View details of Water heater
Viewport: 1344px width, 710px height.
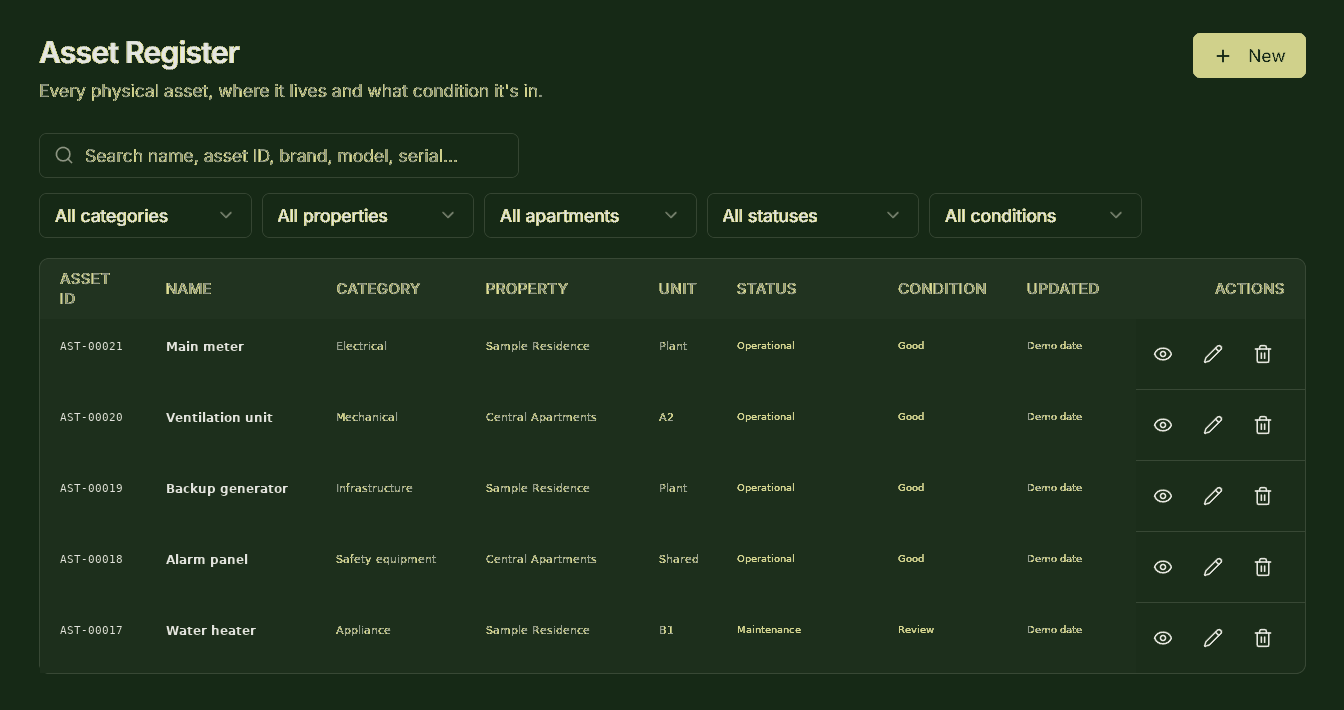click(x=1163, y=638)
